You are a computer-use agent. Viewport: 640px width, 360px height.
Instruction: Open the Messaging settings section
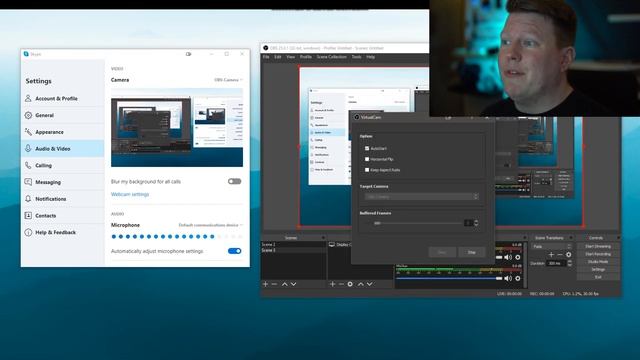[x=62, y=182]
